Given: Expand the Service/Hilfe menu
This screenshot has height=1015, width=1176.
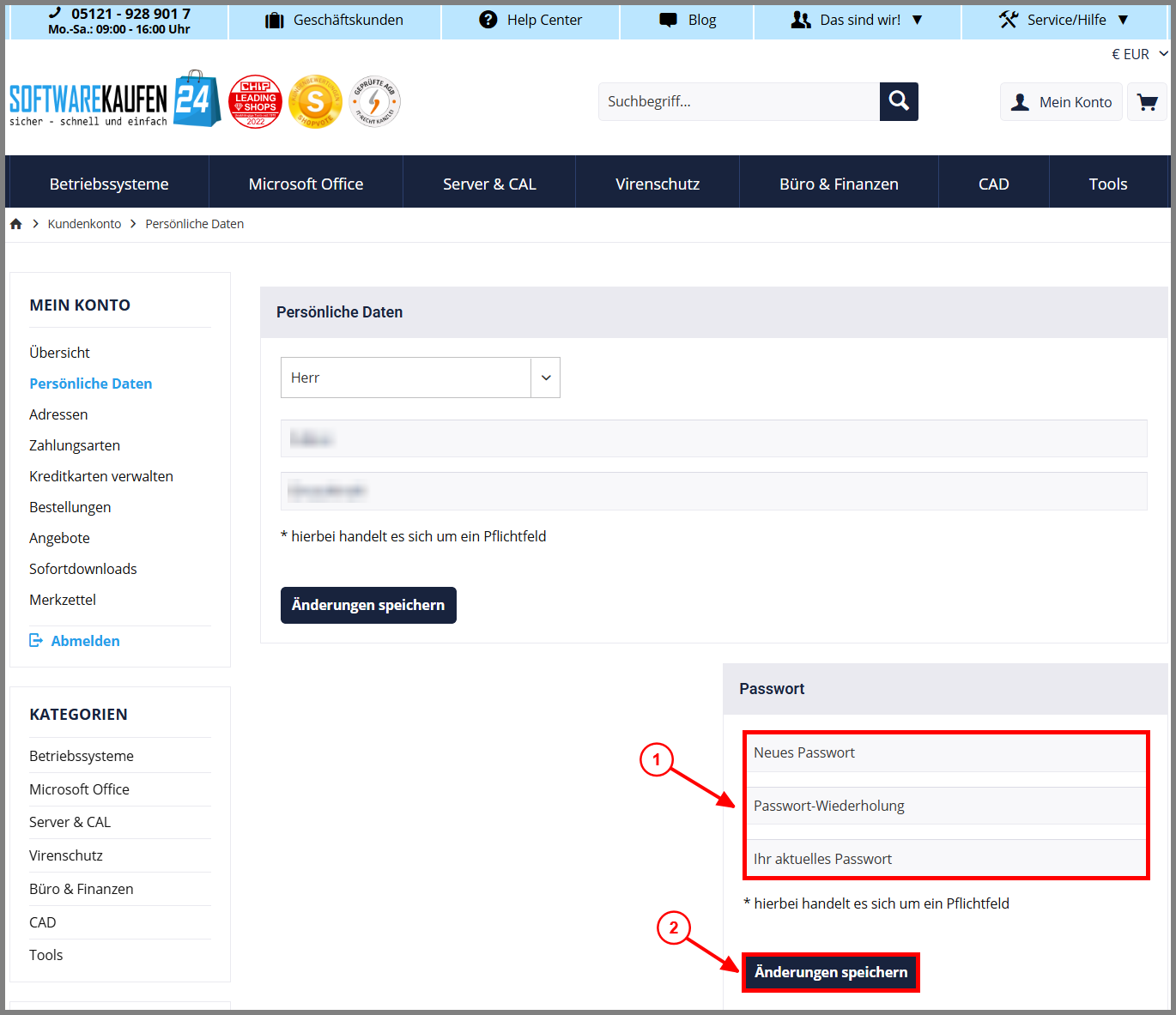Looking at the screenshot, I should pyautogui.click(x=1064, y=20).
